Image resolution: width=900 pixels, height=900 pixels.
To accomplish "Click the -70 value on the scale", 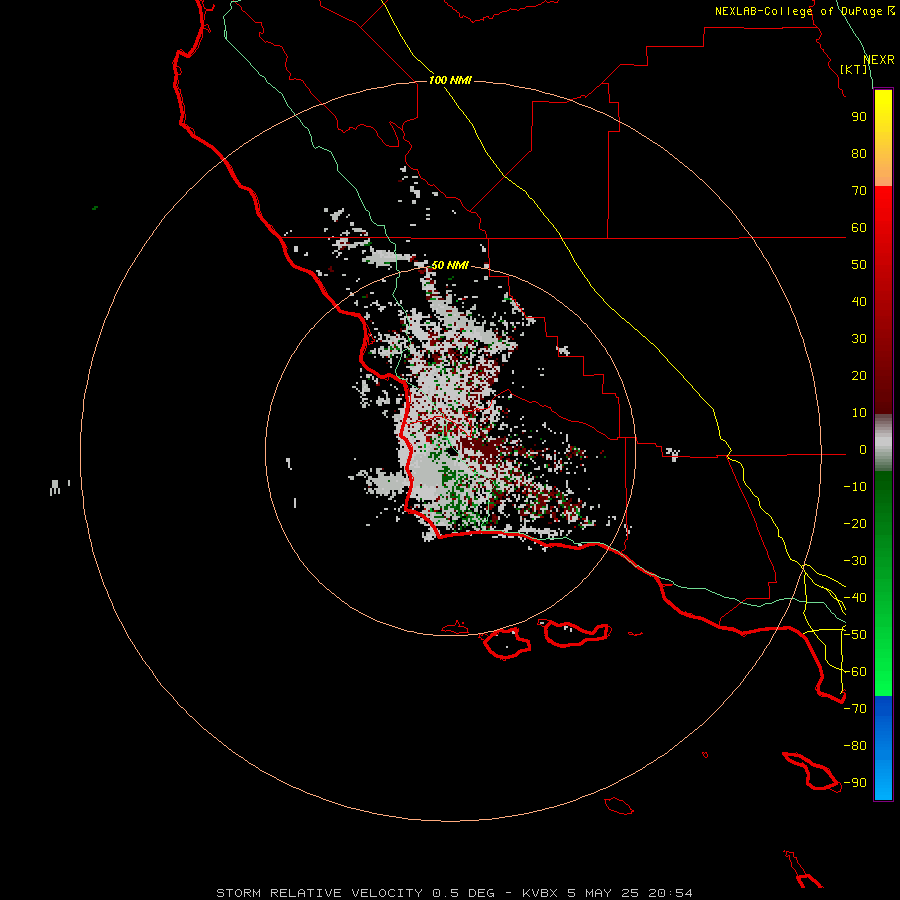I will pyautogui.click(x=855, y=709).
